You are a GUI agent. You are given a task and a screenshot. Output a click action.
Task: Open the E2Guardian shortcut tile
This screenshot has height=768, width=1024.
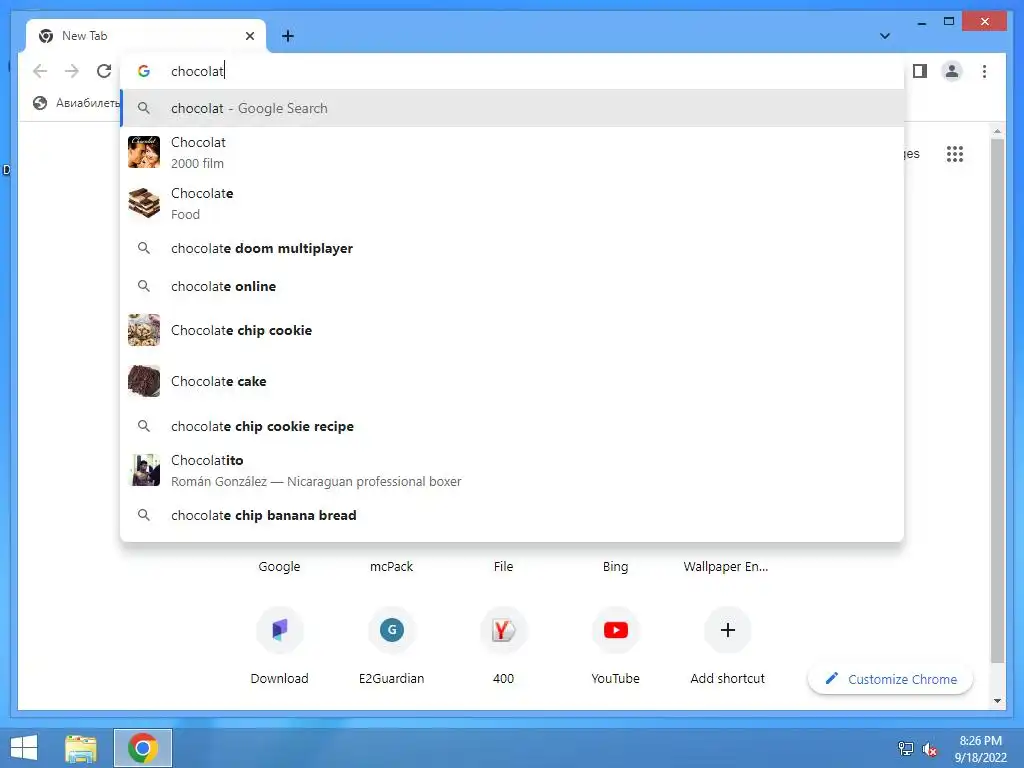[x=391, y=645]
